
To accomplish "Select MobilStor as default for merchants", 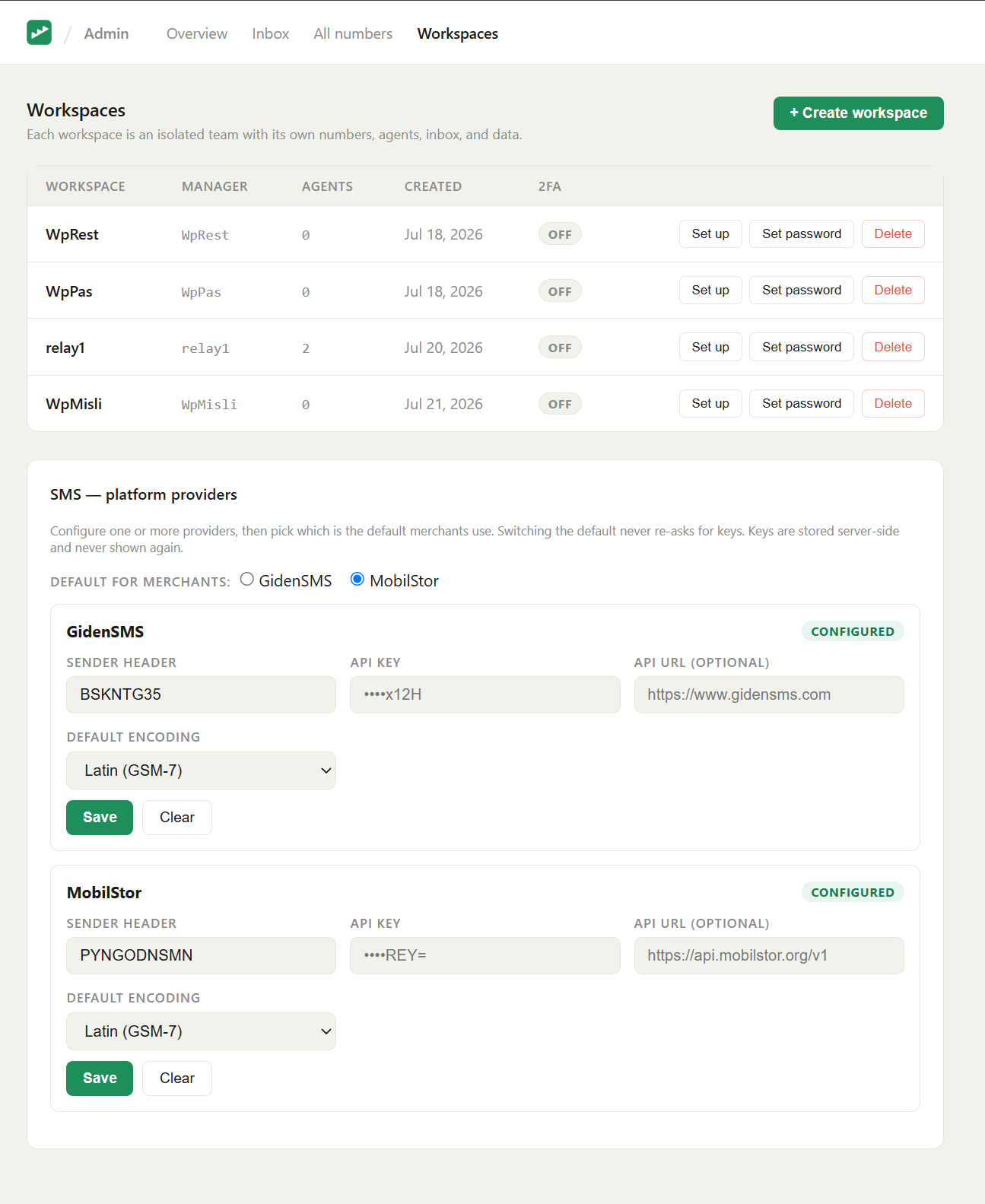I will pos(357,580).
